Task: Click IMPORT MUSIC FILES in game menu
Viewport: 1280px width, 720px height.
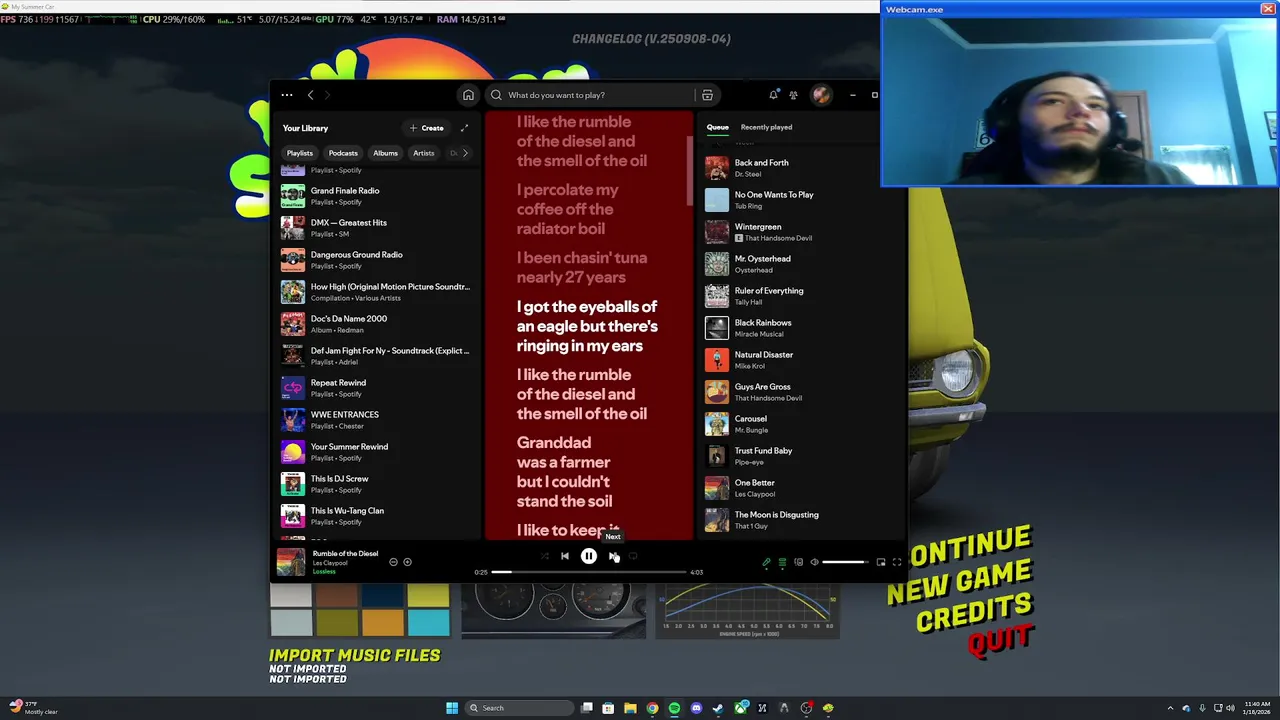Action: click(354, 655)
